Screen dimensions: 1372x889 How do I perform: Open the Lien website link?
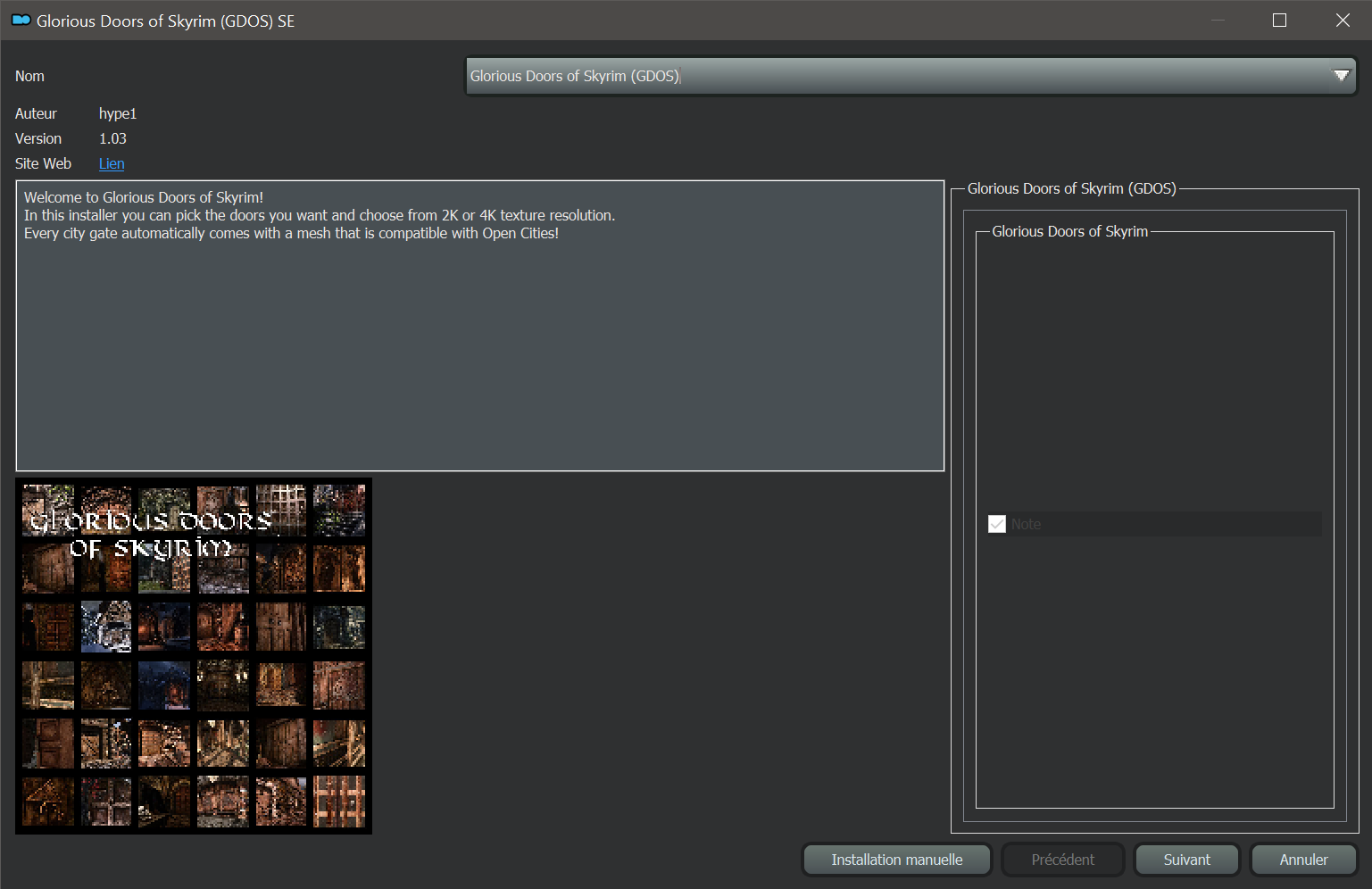[x=112, y=163]
